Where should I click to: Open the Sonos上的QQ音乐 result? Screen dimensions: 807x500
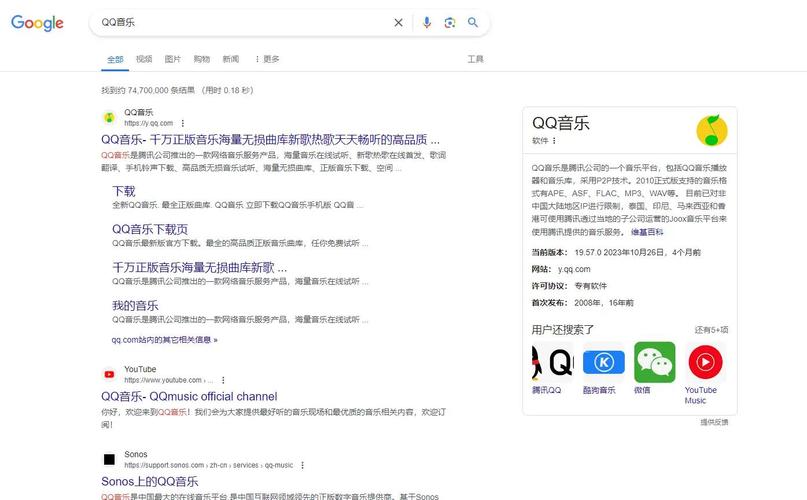click(x=150, y=481)
